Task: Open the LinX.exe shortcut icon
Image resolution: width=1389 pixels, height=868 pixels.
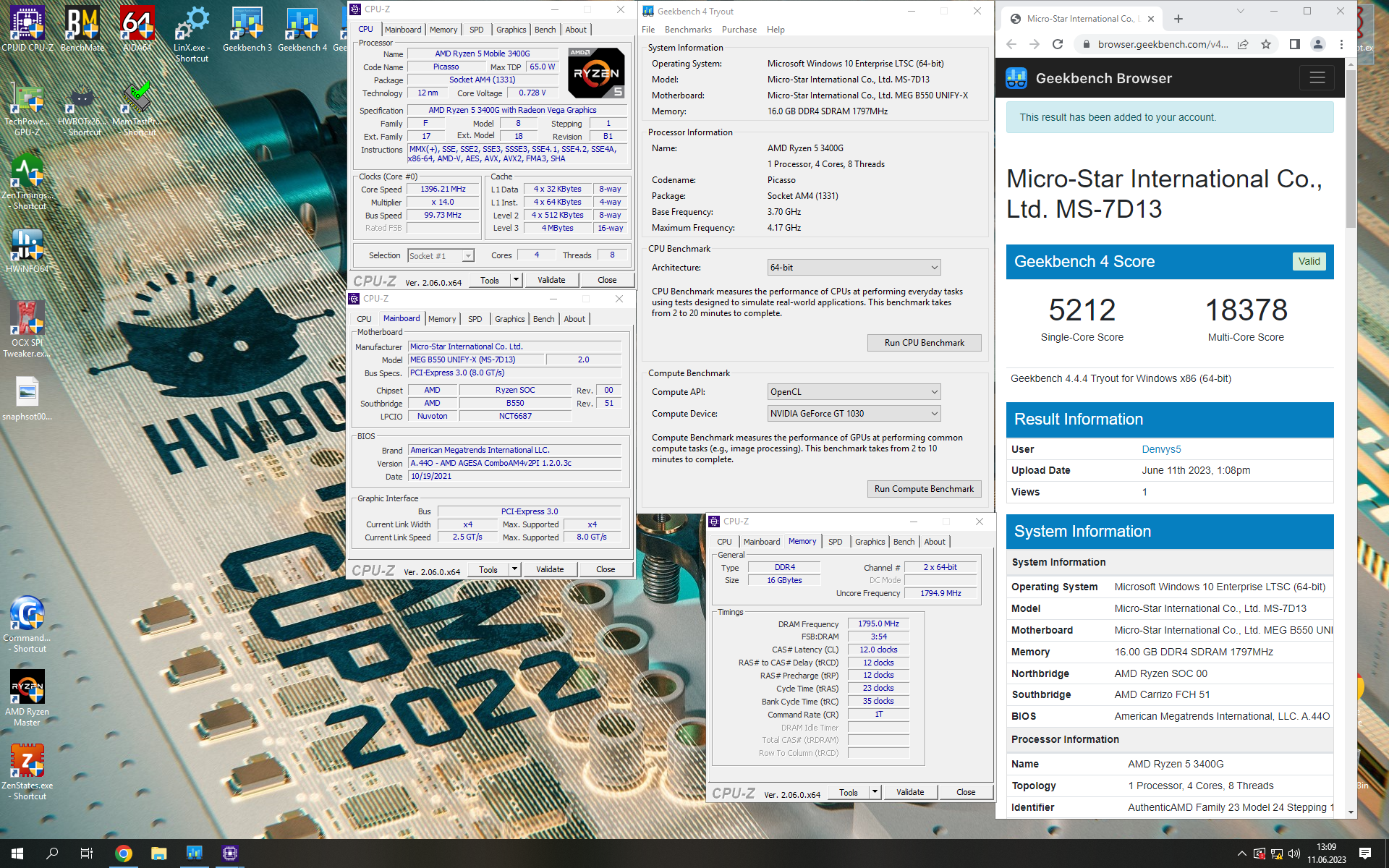Action: (x=192, y=34)
